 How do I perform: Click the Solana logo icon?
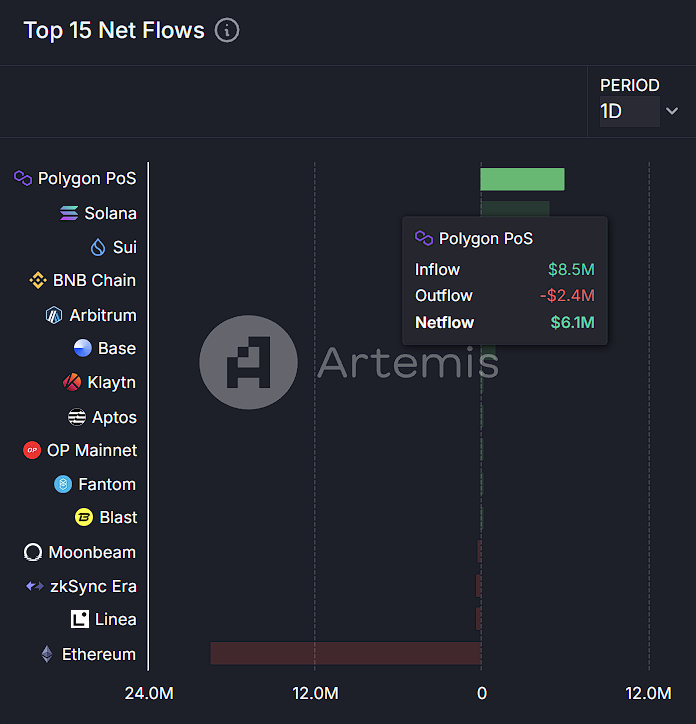click(69, 213)
